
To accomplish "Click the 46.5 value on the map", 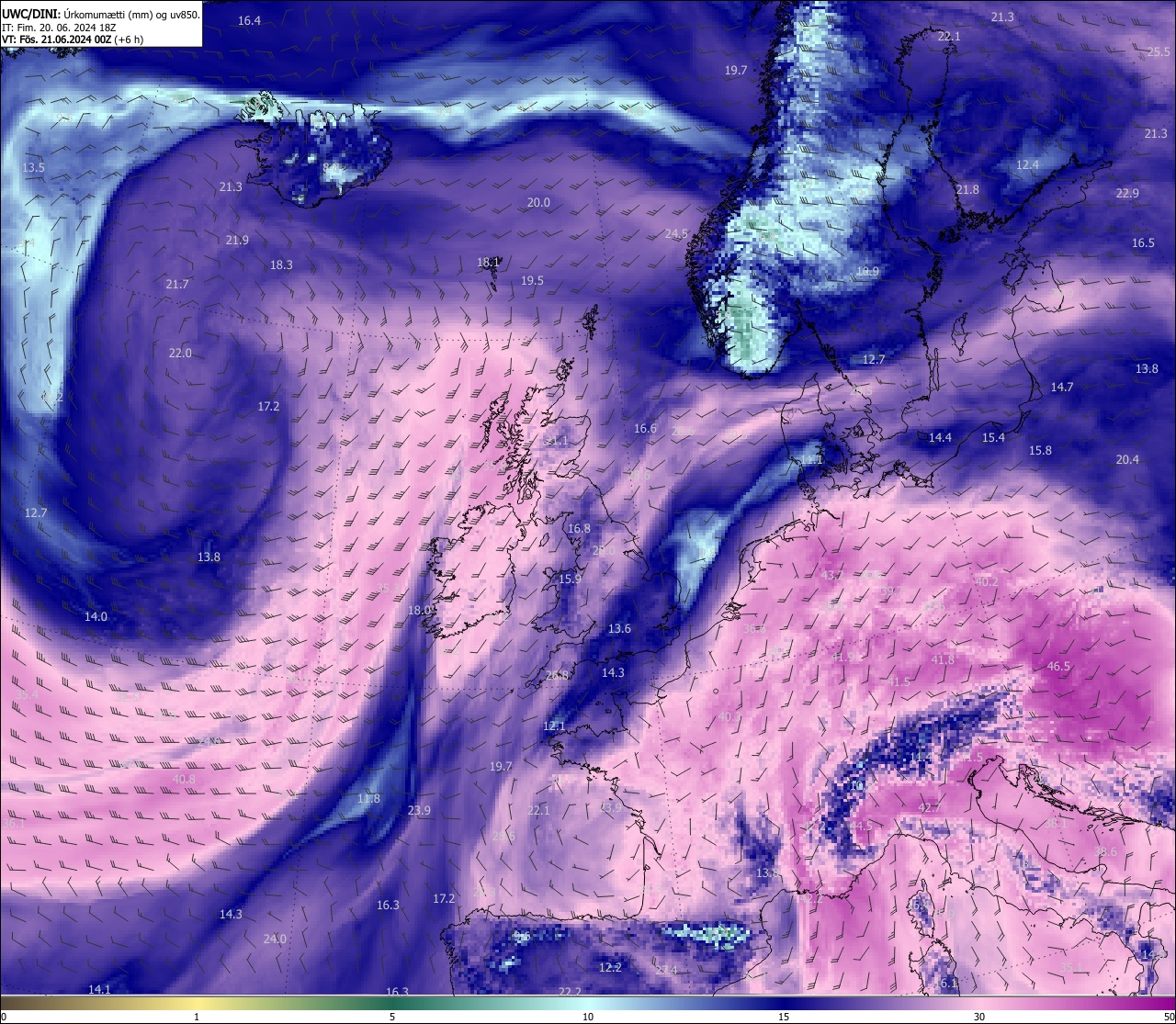I will (x=1058, y=666).
